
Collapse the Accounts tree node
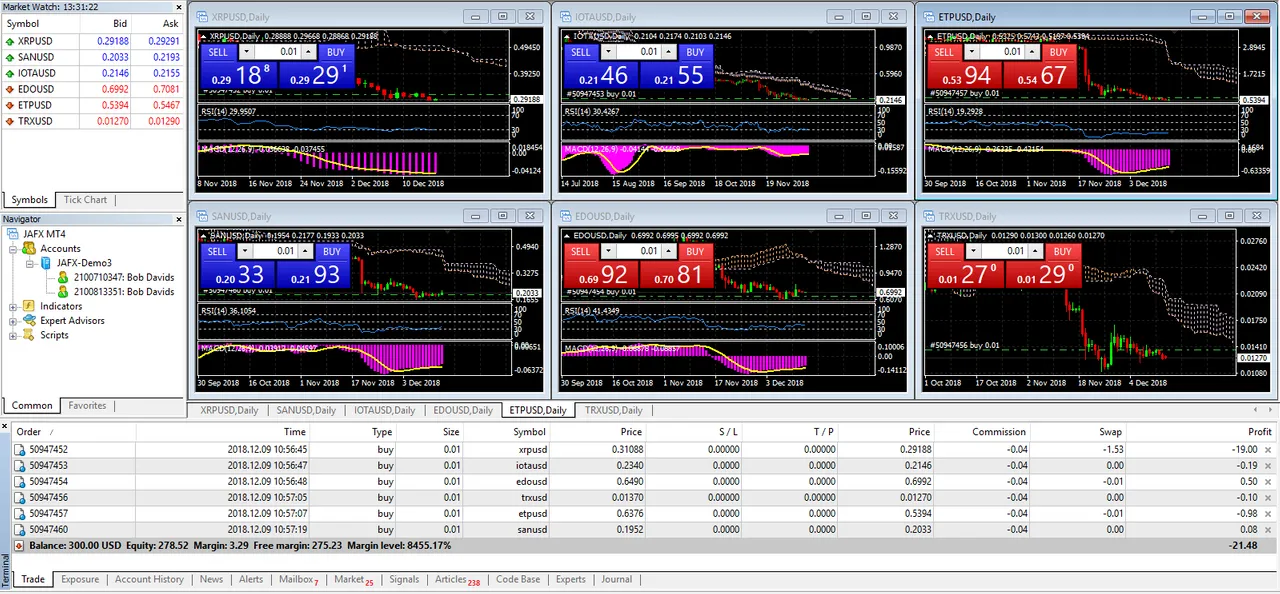click(14, 249)
